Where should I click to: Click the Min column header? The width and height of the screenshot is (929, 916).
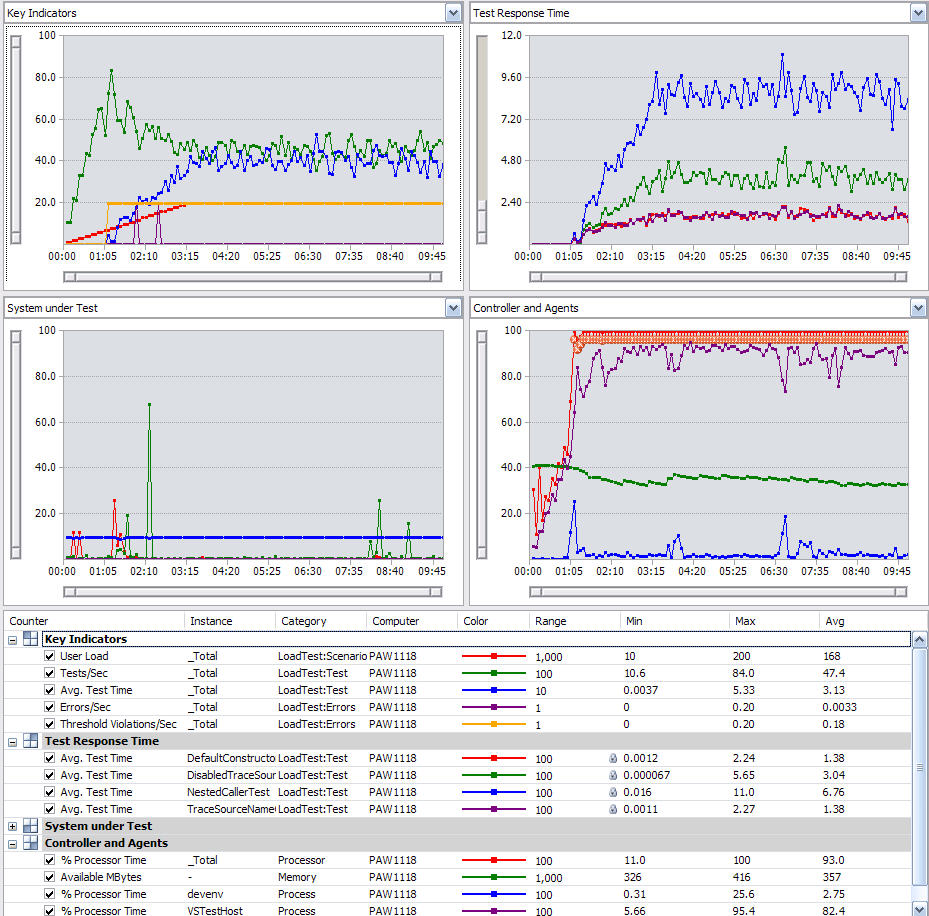pyautogui.click(x=675, y=621)
